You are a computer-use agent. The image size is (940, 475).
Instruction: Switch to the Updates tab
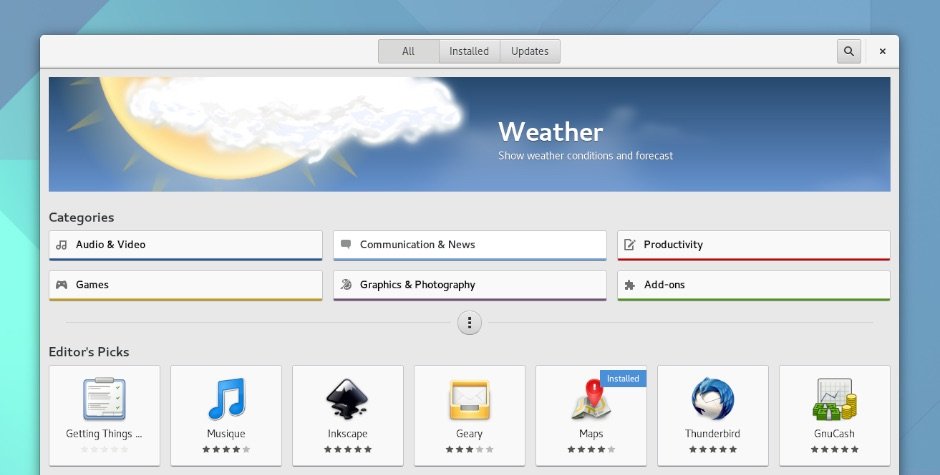tap(530, 52)
